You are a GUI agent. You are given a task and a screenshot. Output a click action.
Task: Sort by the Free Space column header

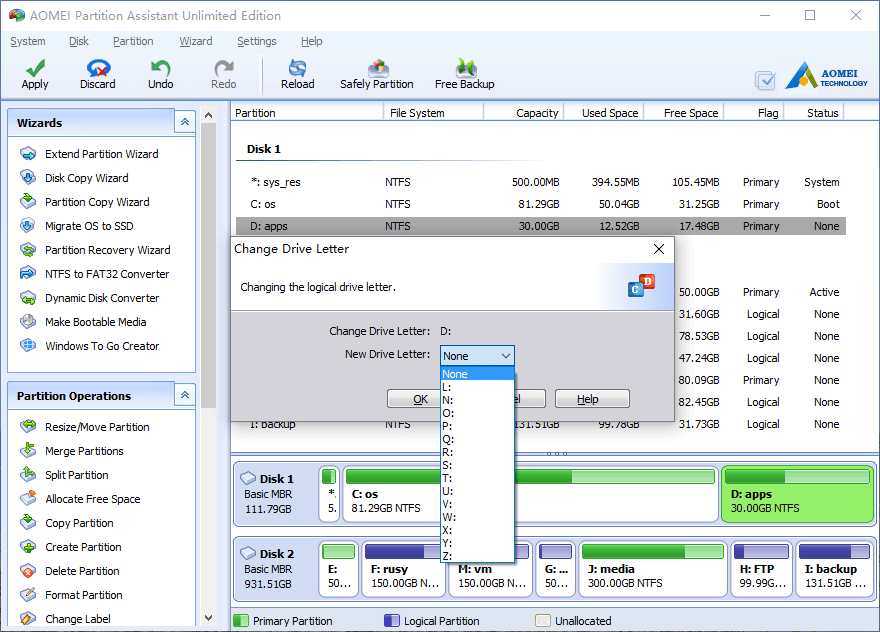tap(684, 113)
